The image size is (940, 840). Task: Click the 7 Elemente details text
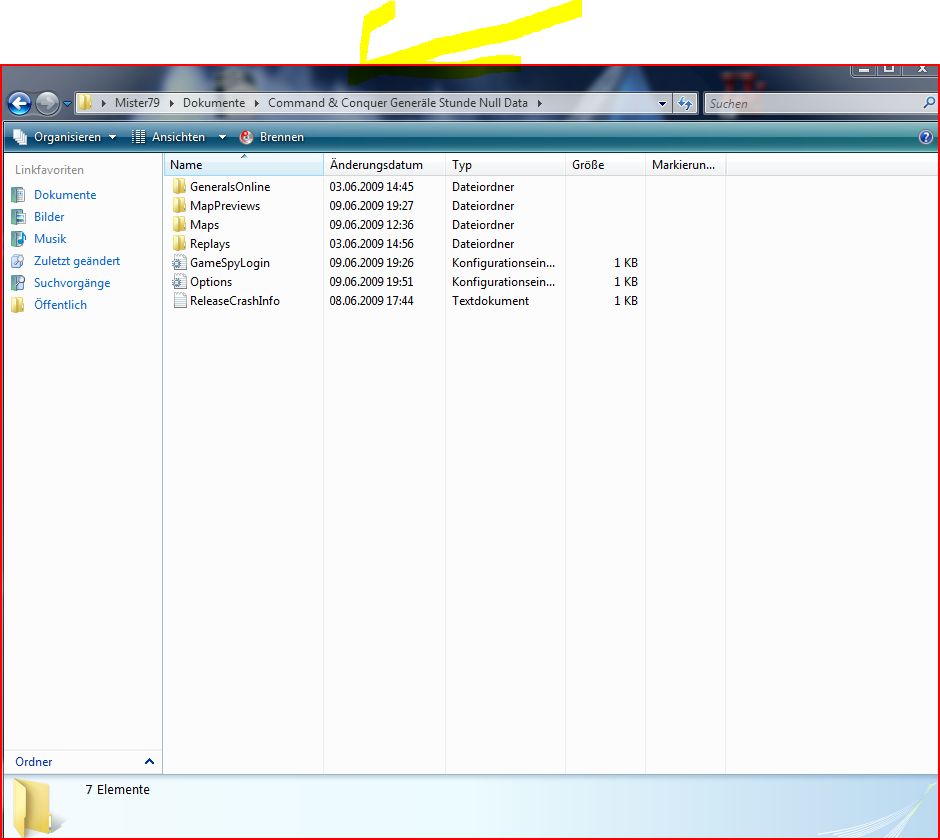click(x=118, y=789)
